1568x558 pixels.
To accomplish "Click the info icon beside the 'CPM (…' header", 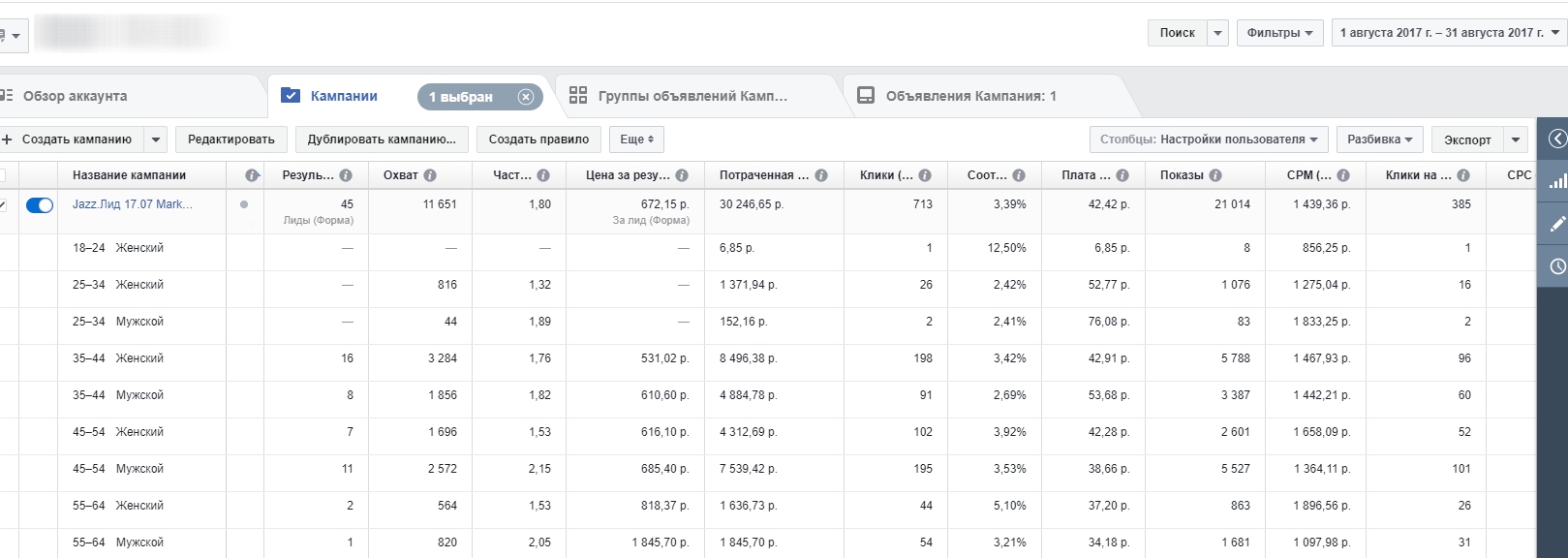I will click(1343, 175).
